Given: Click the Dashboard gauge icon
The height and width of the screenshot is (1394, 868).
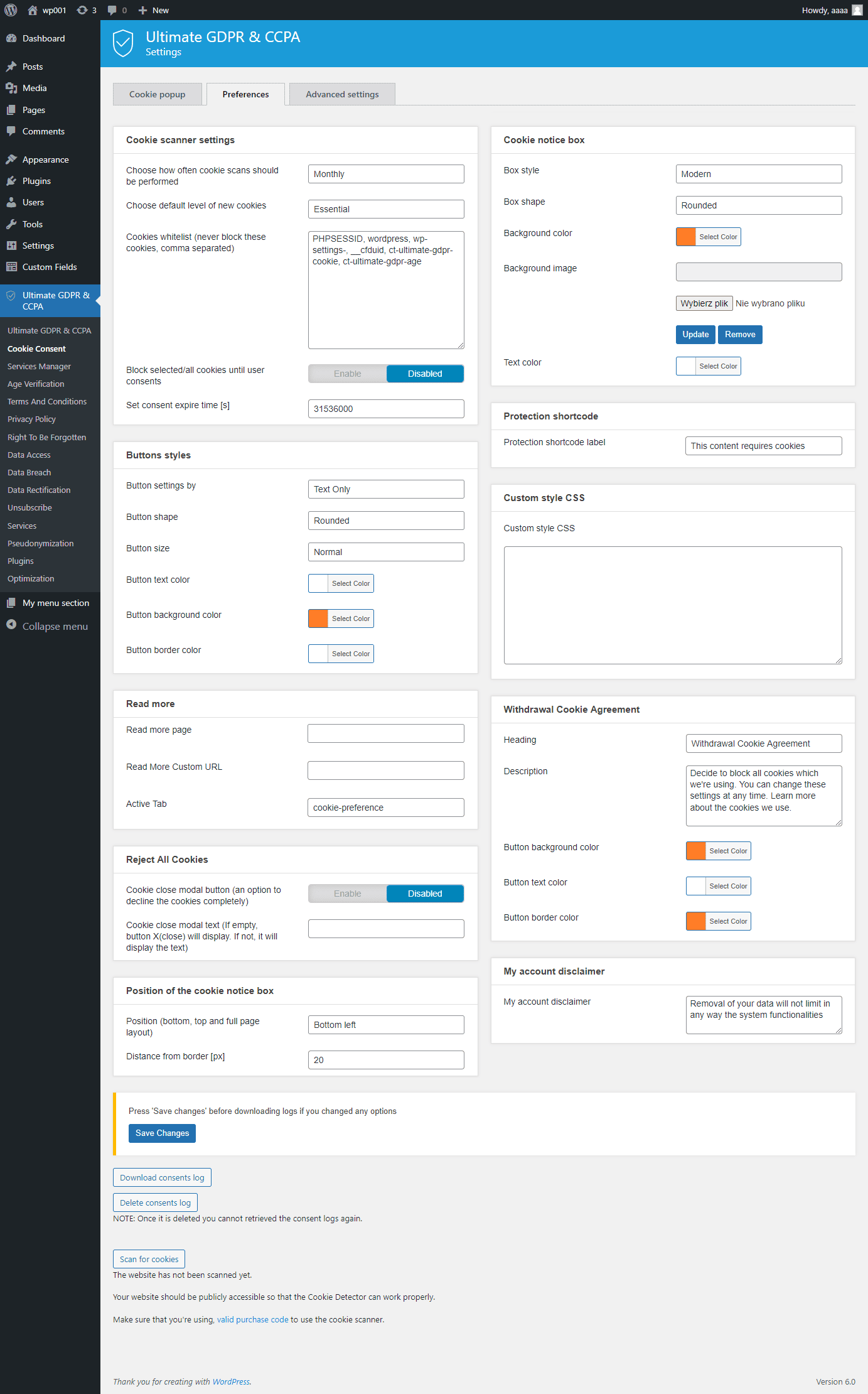Looking at the screenshot, I should (11, 38).
